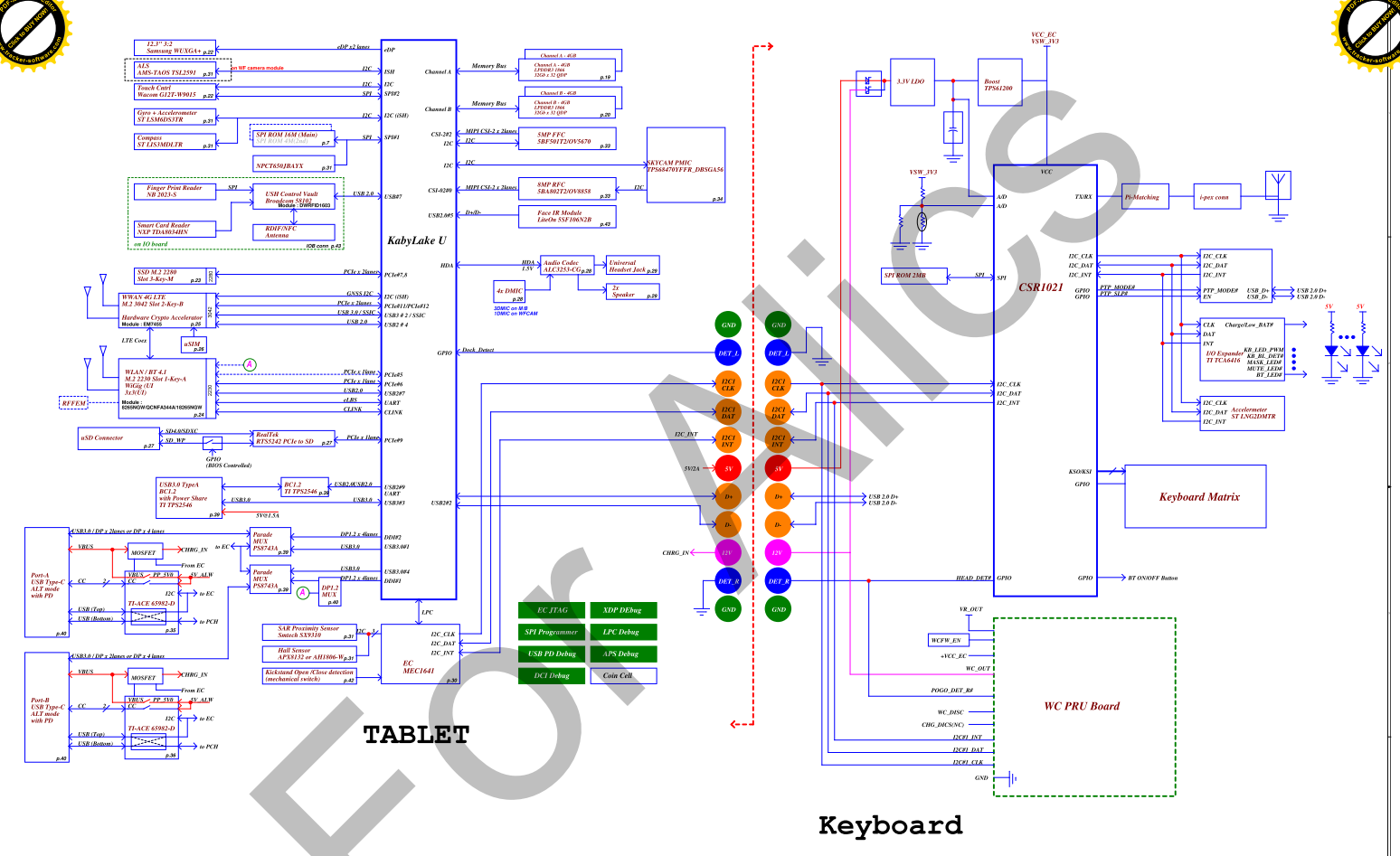Click the WWAN 4G LTE block

(x=167, y=310)
